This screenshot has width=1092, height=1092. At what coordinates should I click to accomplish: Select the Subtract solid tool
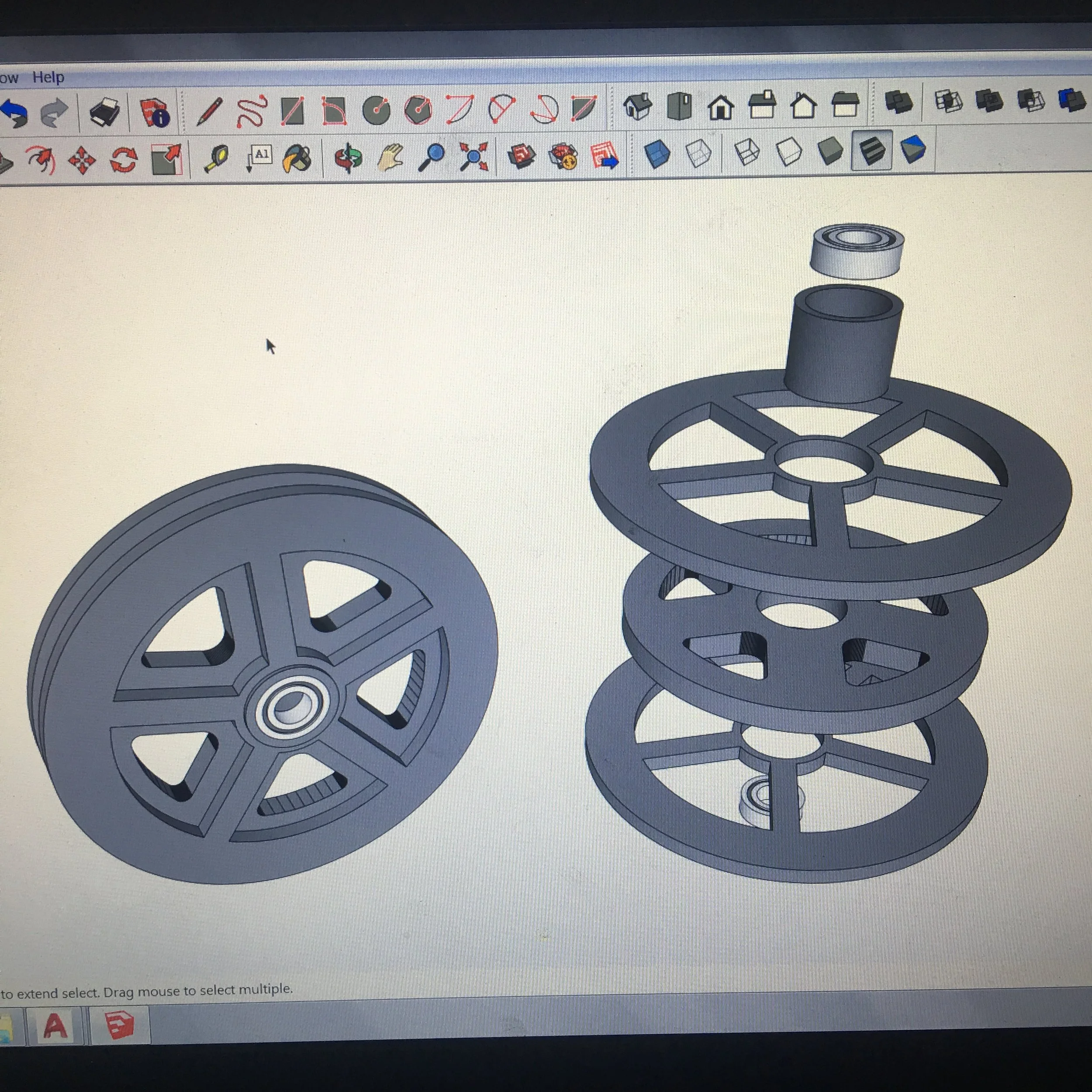click(1031, 100)
